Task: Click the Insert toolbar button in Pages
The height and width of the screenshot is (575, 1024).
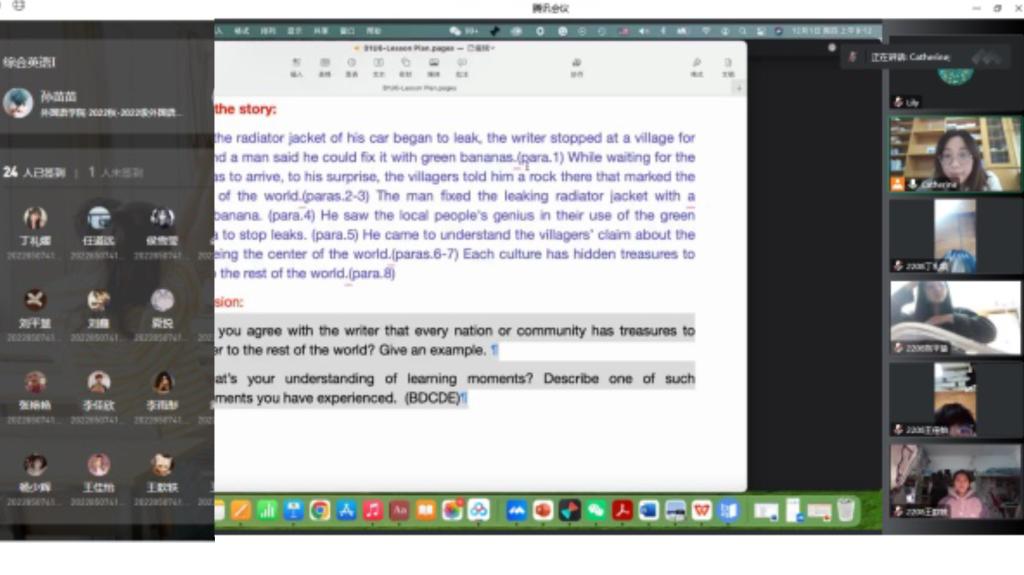Action: [297, 67]
